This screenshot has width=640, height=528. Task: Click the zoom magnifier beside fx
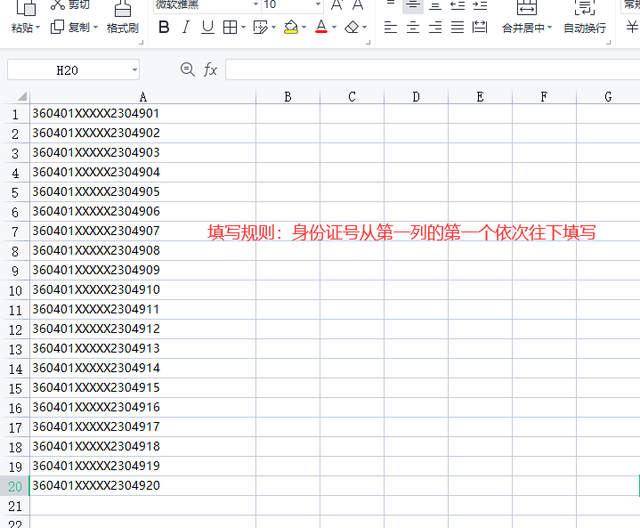point(187,69)
